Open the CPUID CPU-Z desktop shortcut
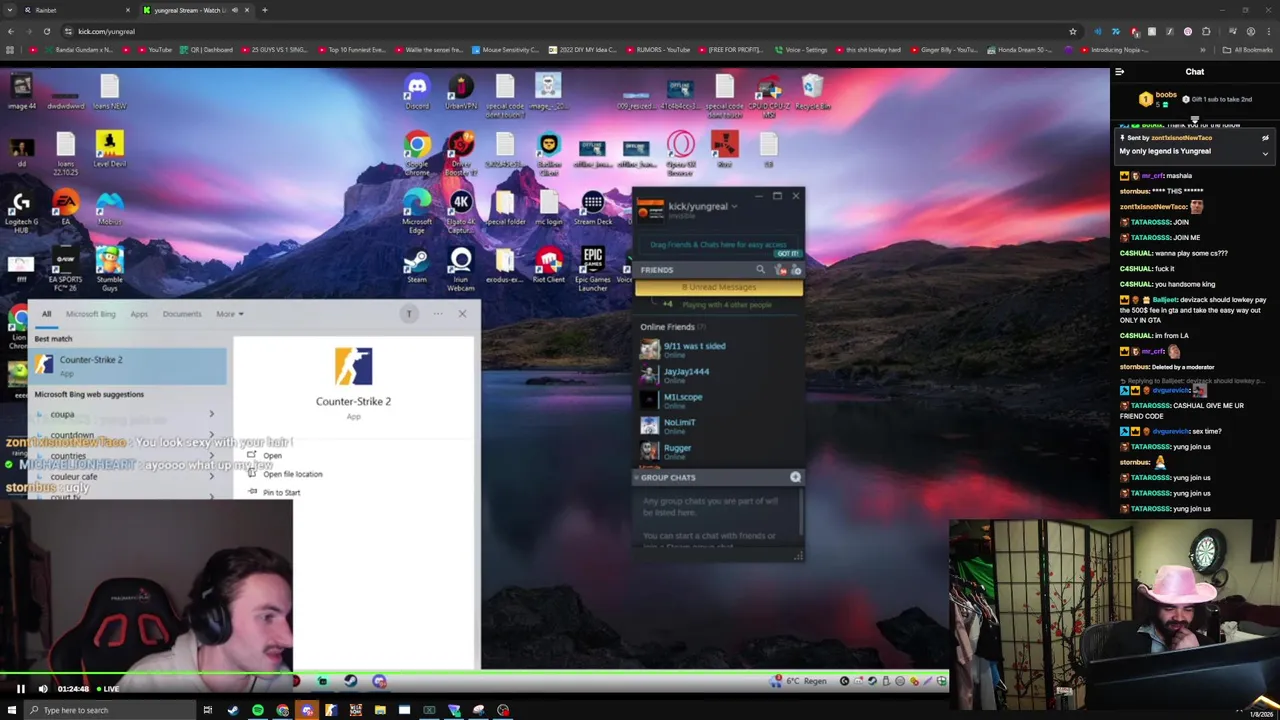Viewport: 1280px width, 720px height. 769,95
